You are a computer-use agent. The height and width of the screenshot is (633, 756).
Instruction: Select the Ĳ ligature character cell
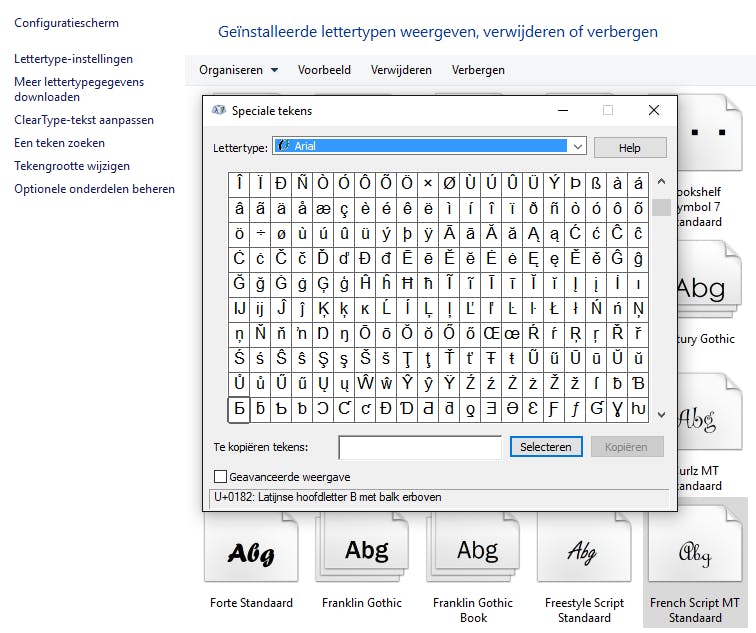click(239, 309)
